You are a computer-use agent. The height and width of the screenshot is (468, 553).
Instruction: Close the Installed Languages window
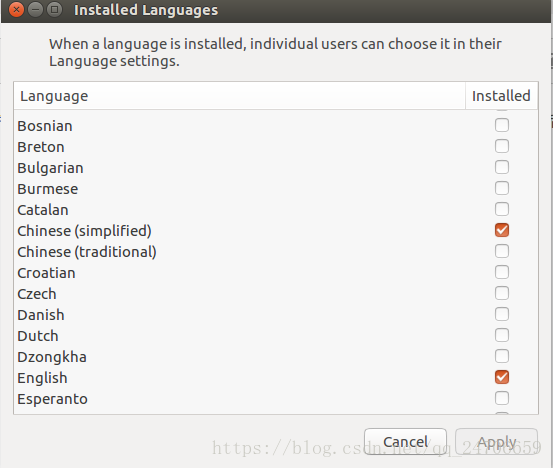pos(16,10)
